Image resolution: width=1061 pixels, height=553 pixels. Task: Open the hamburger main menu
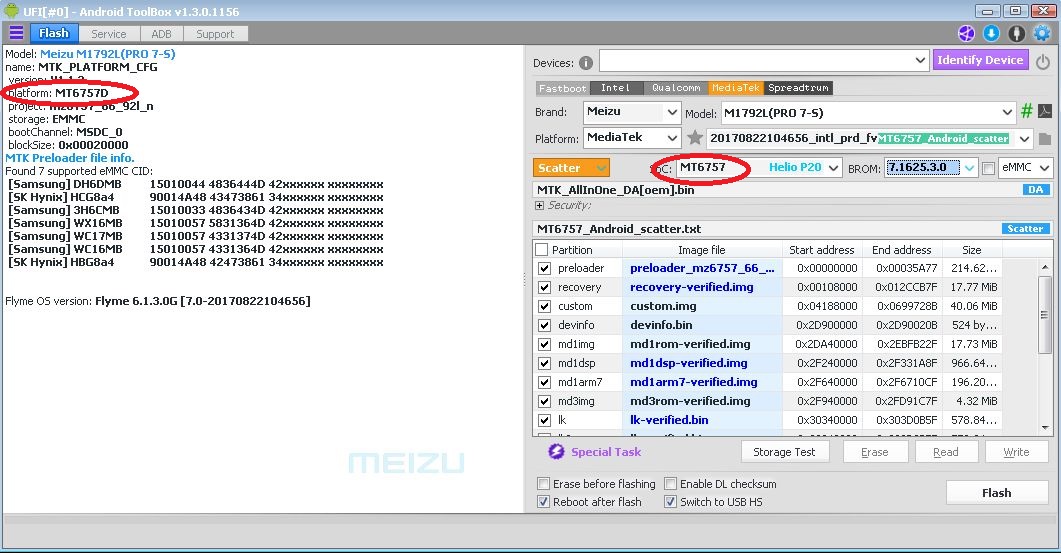16,32
